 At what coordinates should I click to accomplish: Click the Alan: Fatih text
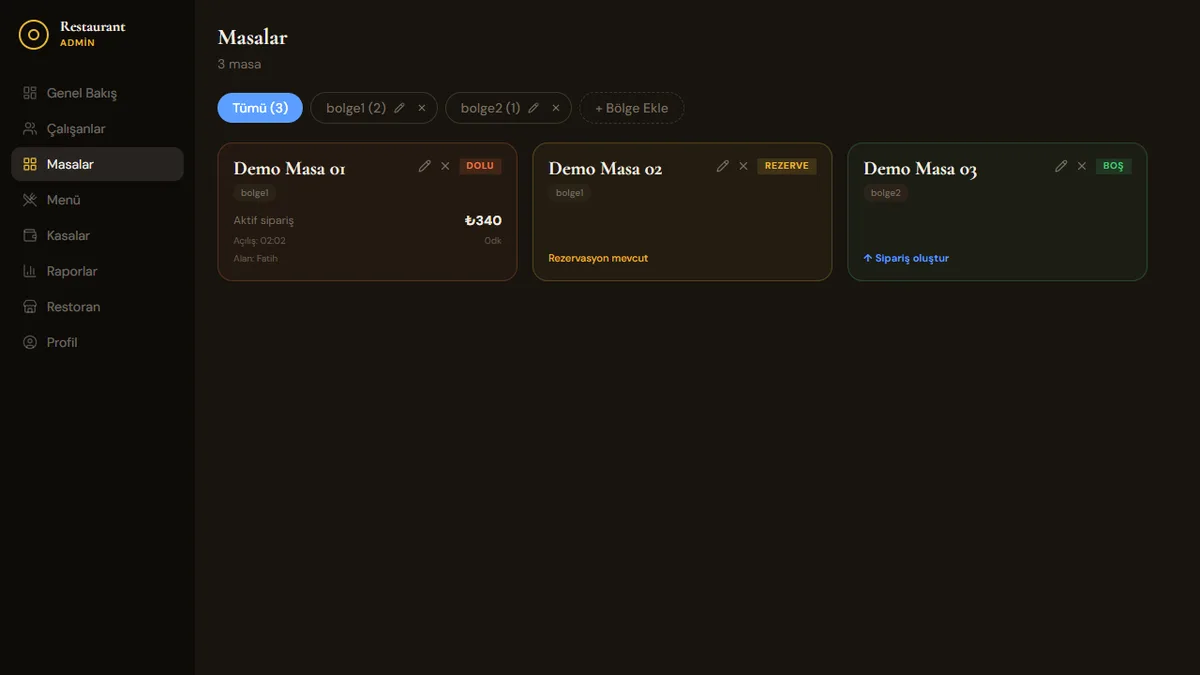coord(256,259)
